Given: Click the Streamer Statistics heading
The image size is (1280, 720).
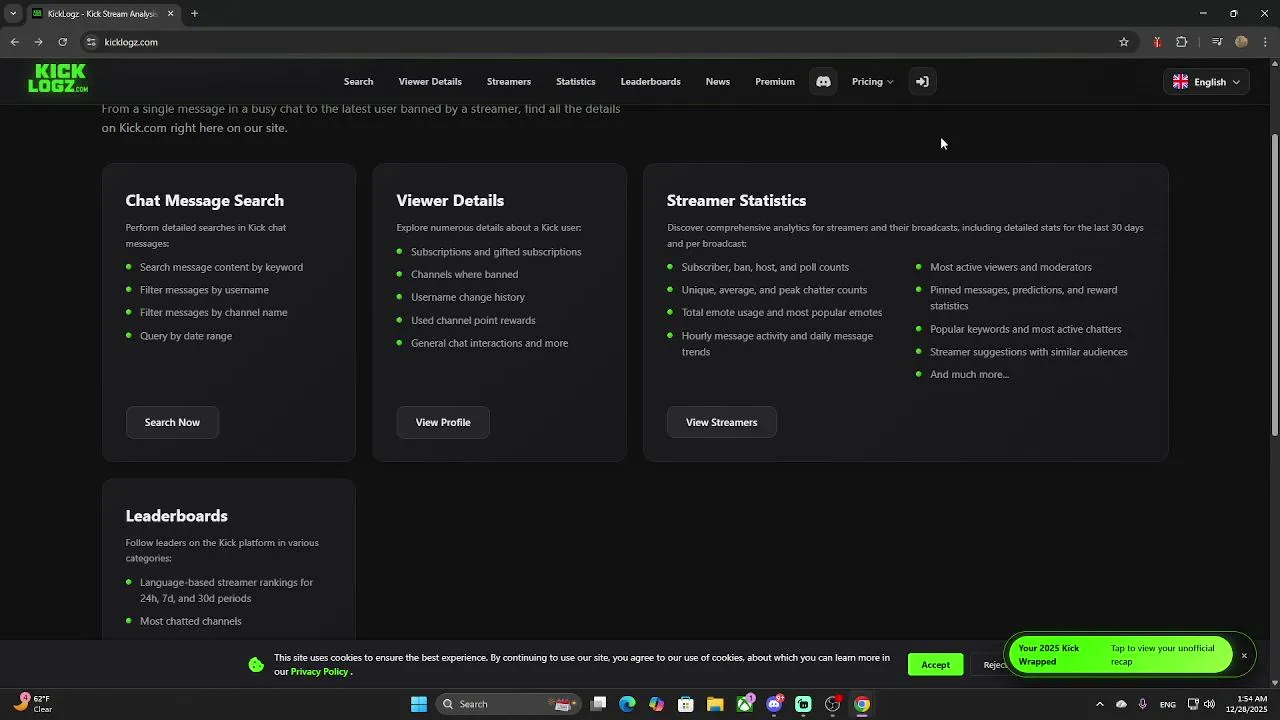Looking at the screenshot, I should tap(736, 201).
